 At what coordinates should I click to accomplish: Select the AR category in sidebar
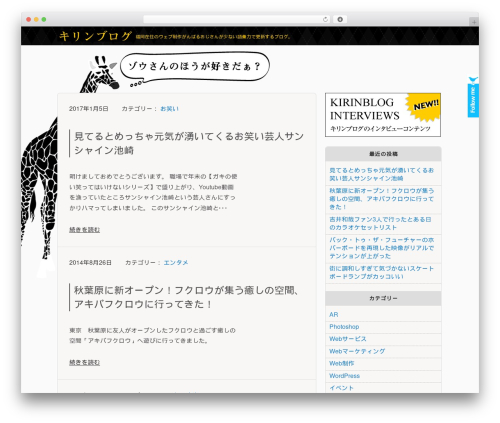pyautogui.click(x=334, y=315)
